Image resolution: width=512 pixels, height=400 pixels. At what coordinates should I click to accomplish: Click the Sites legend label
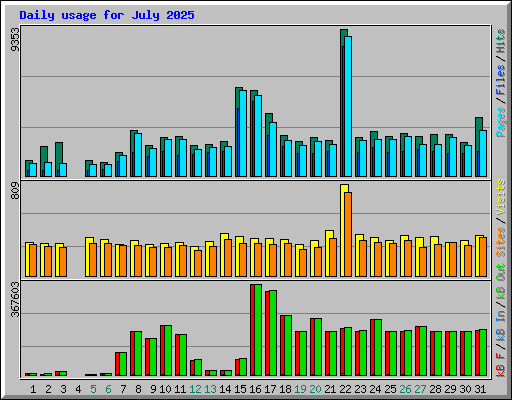[500, 242]
